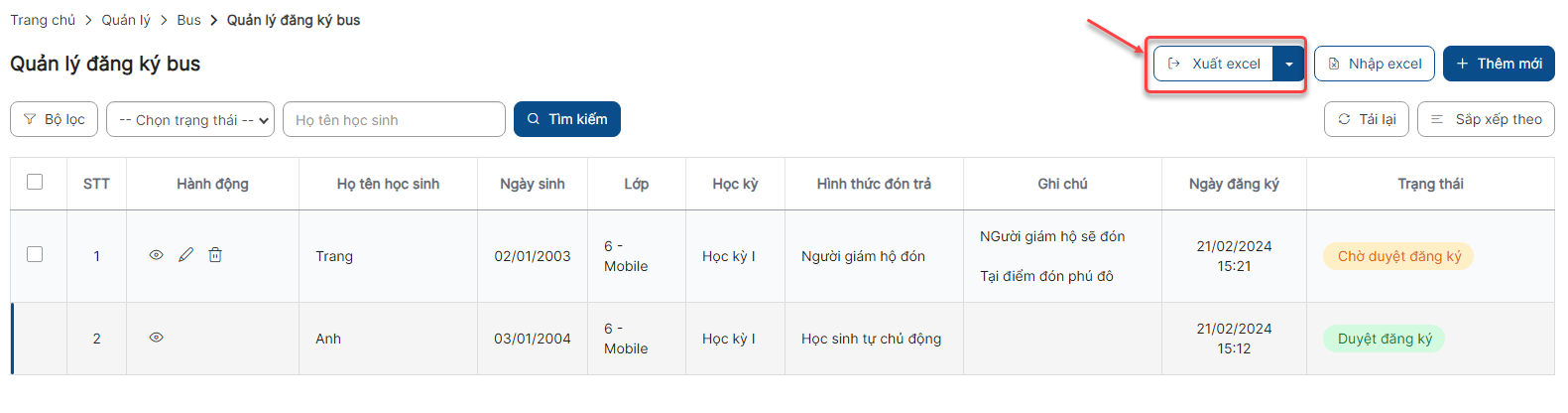Click the Xuất excel button
Viewport: 1568px width, 413px height.
coord(1214,64)
